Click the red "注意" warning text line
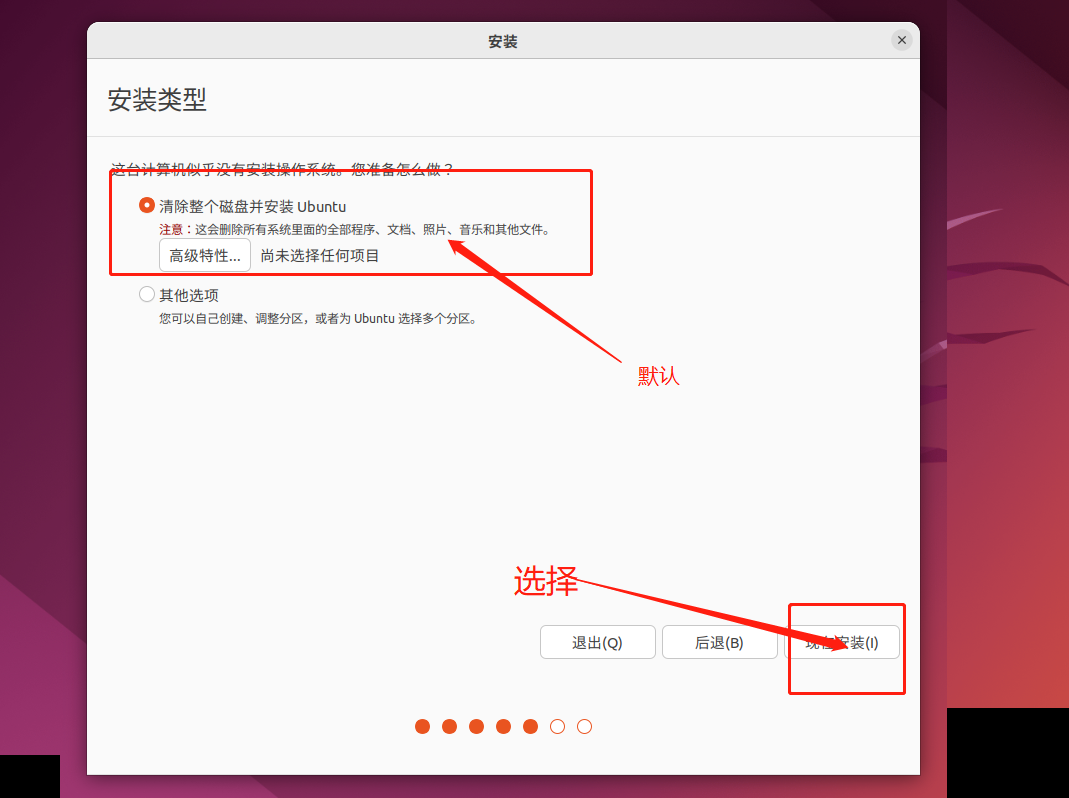The height and width of the screenshot is (798, 1069). click(x=355, y=230)
